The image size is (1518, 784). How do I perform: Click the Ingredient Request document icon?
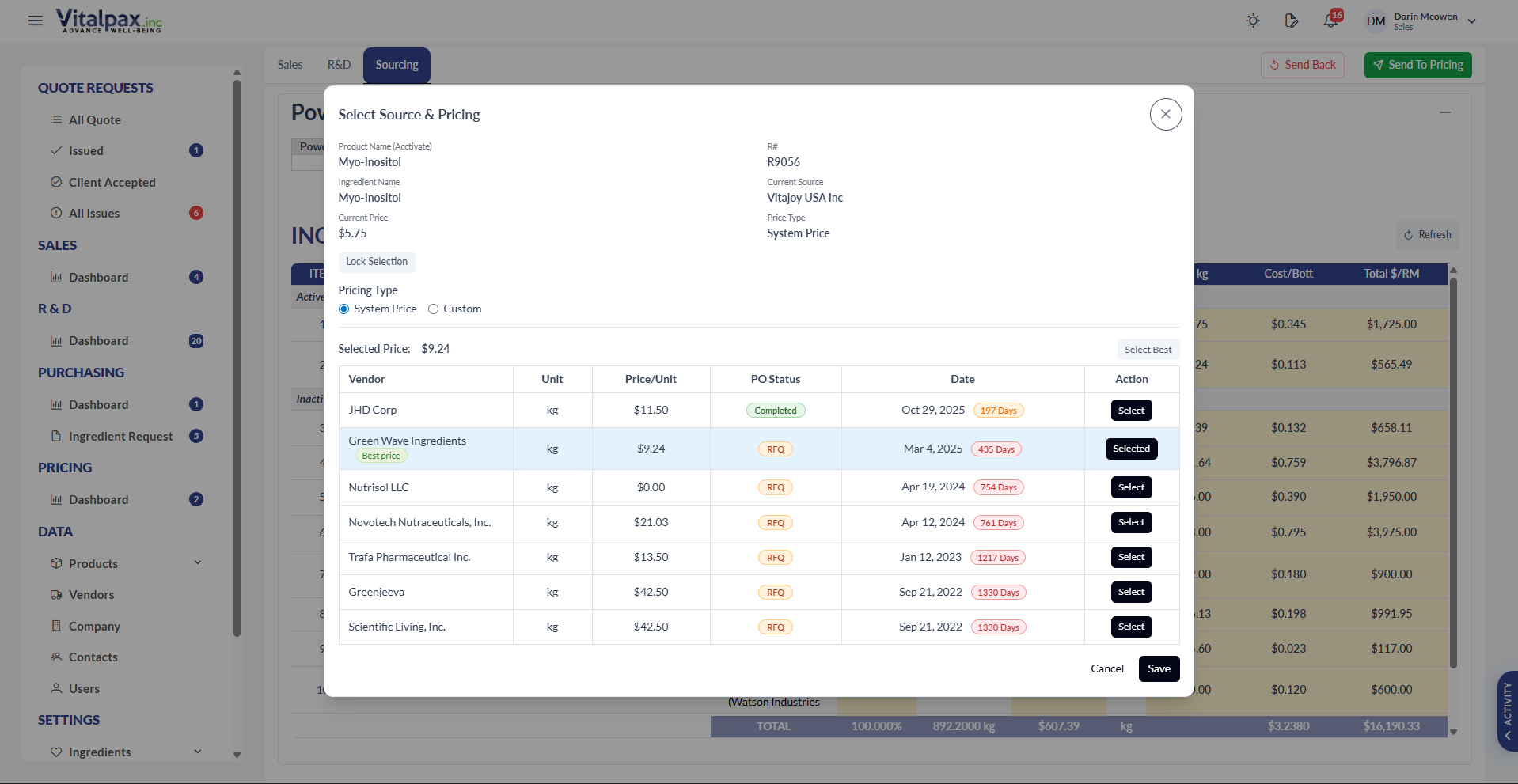click(x=56, y=436)
